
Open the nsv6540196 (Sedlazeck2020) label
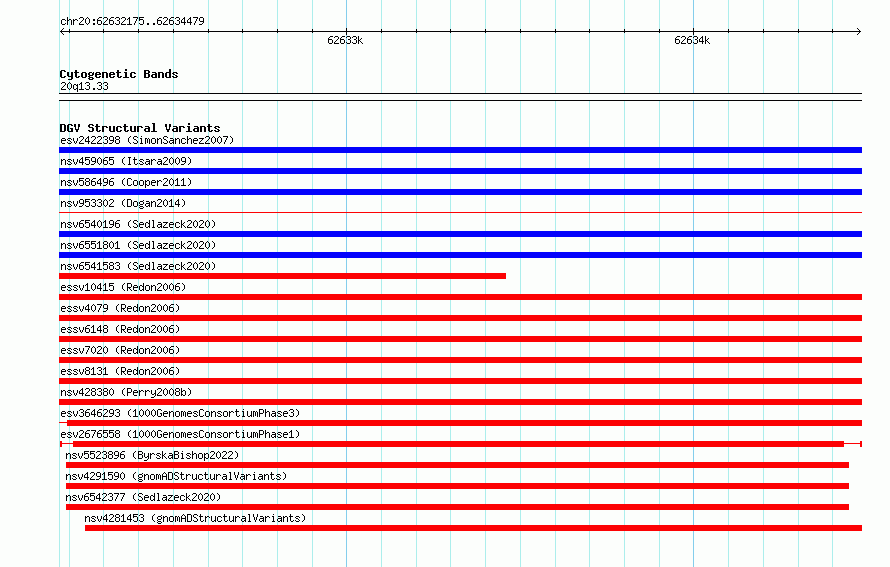click(x=138, y=224)
